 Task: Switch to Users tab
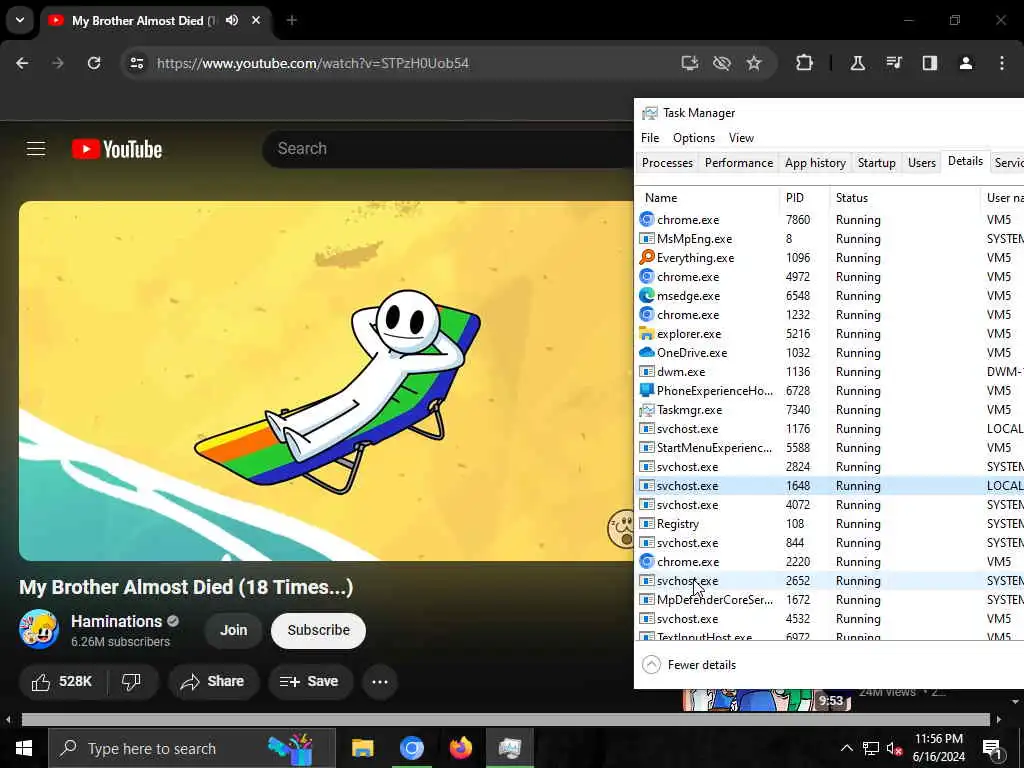point(921,163)
